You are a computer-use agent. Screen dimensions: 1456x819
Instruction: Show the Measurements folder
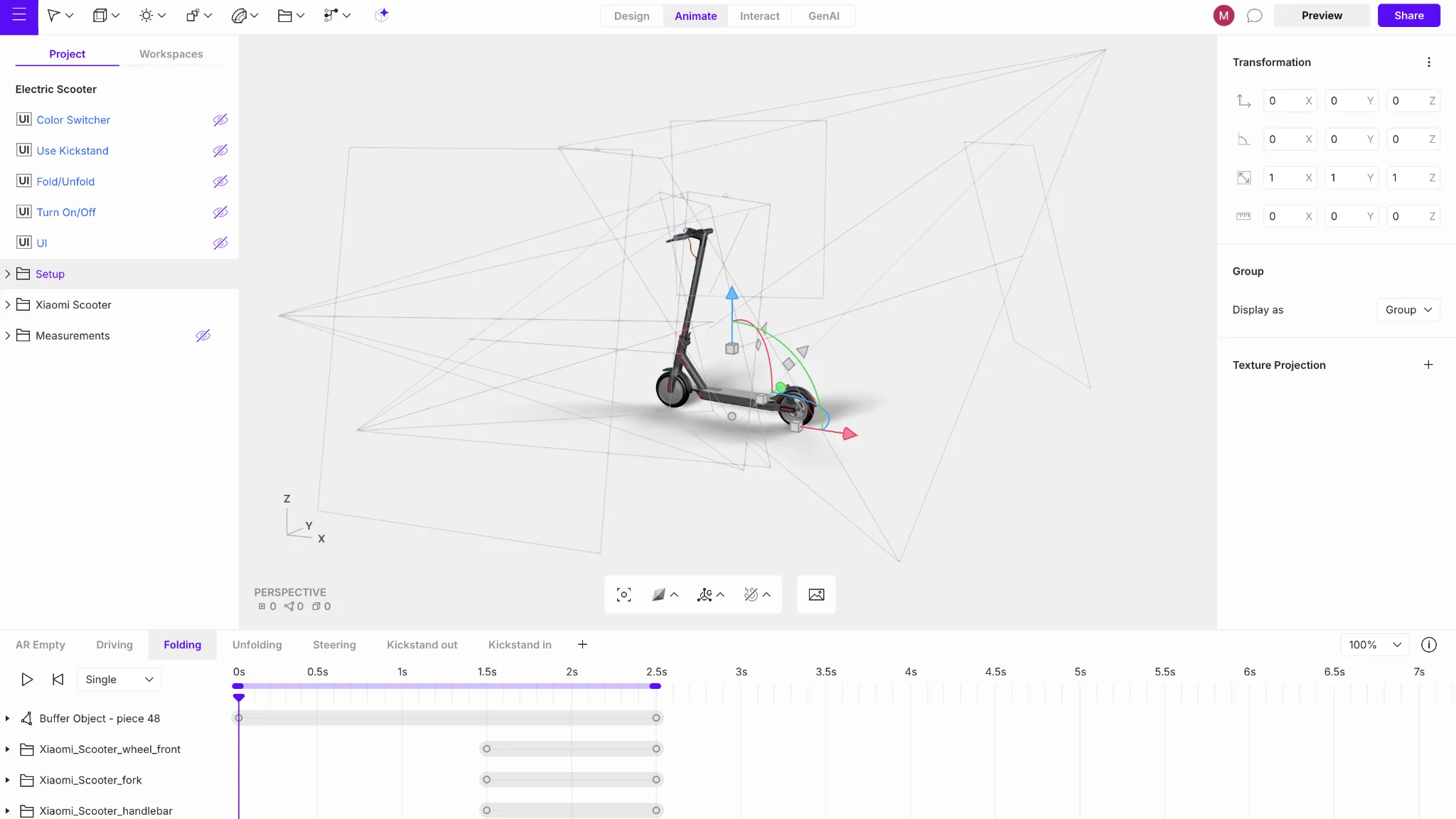[203, 335]
